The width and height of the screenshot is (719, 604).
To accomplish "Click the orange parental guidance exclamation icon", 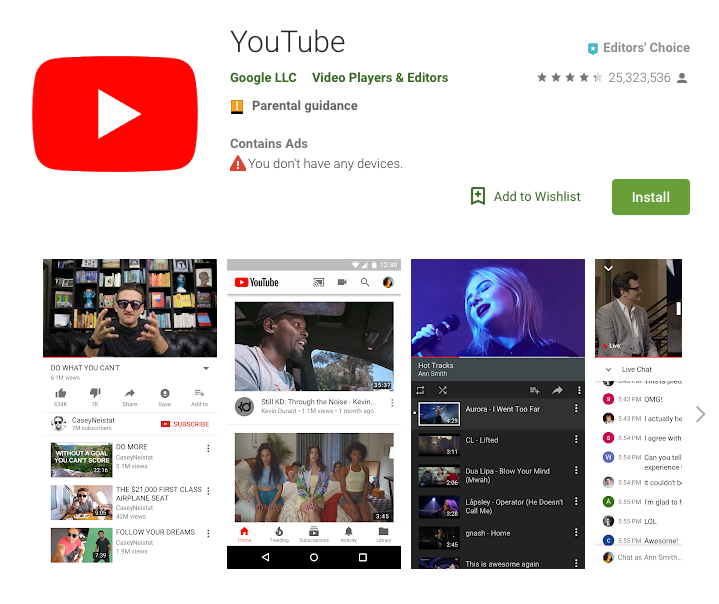I will pyautogui.click(x=237, y=106).
